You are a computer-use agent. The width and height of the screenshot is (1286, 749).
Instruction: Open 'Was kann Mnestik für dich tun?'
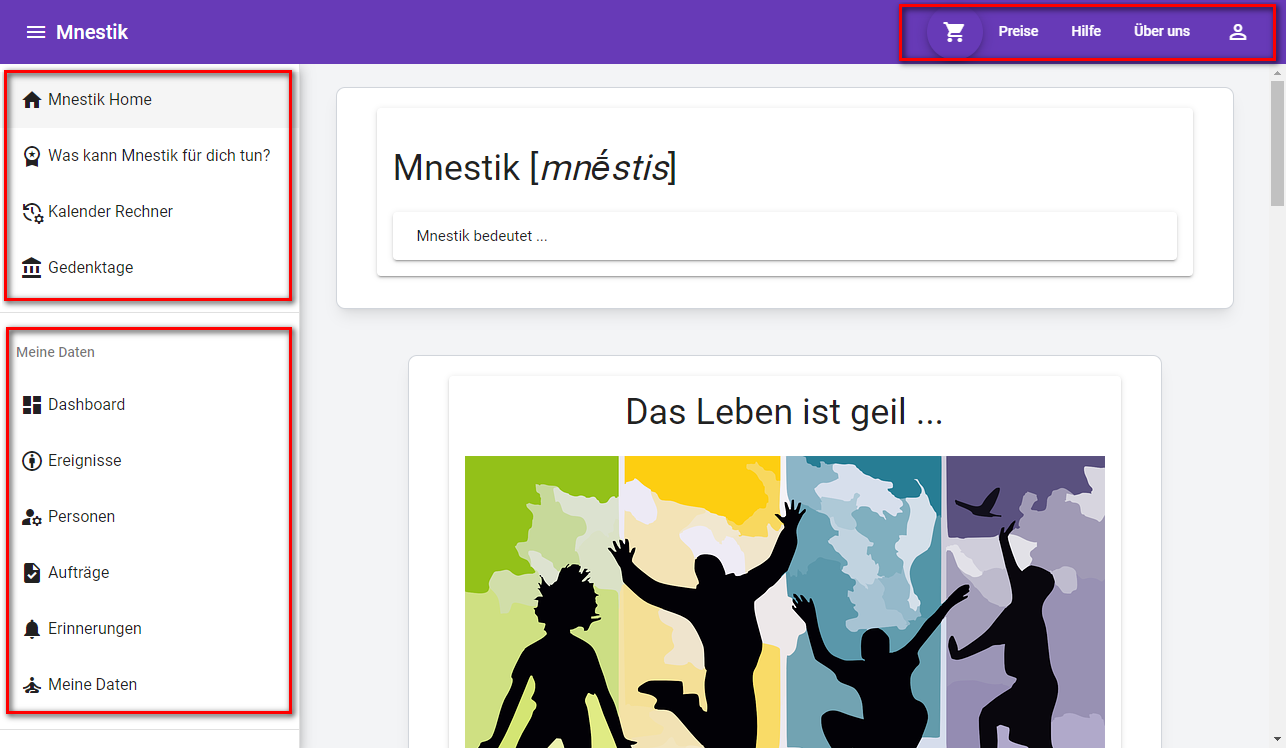tap(158, 156)
